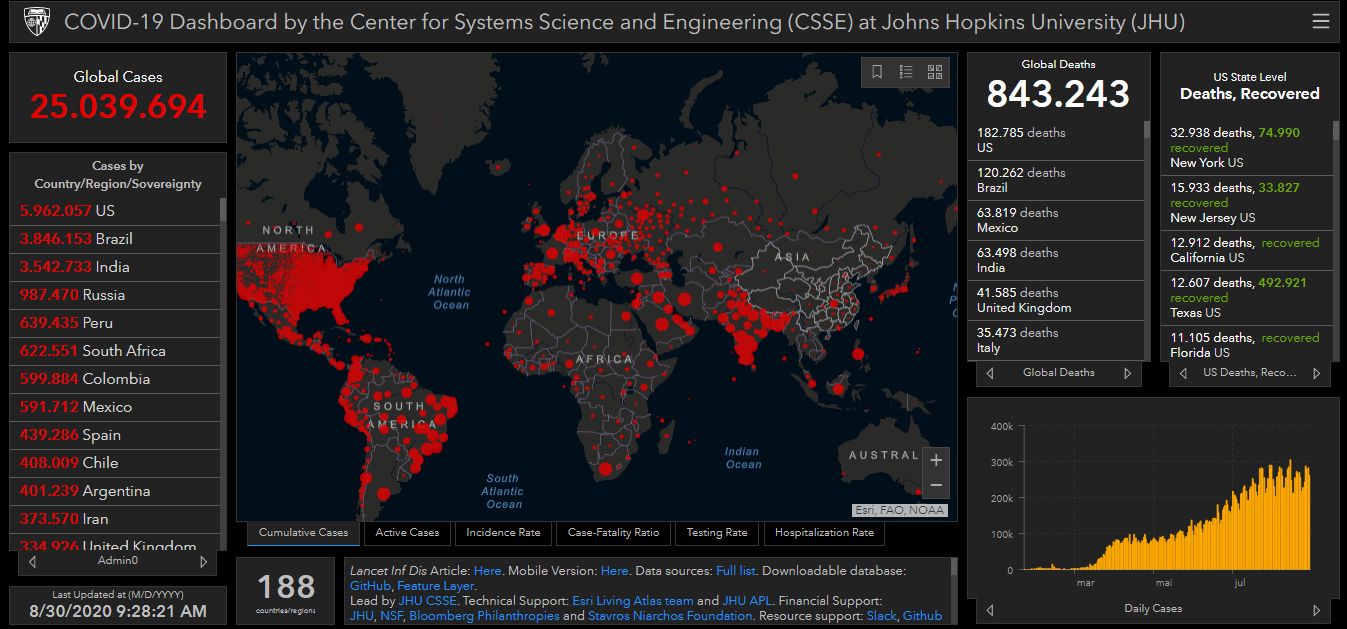Switch to the Incidence Rate tab

tap(503, 533)
